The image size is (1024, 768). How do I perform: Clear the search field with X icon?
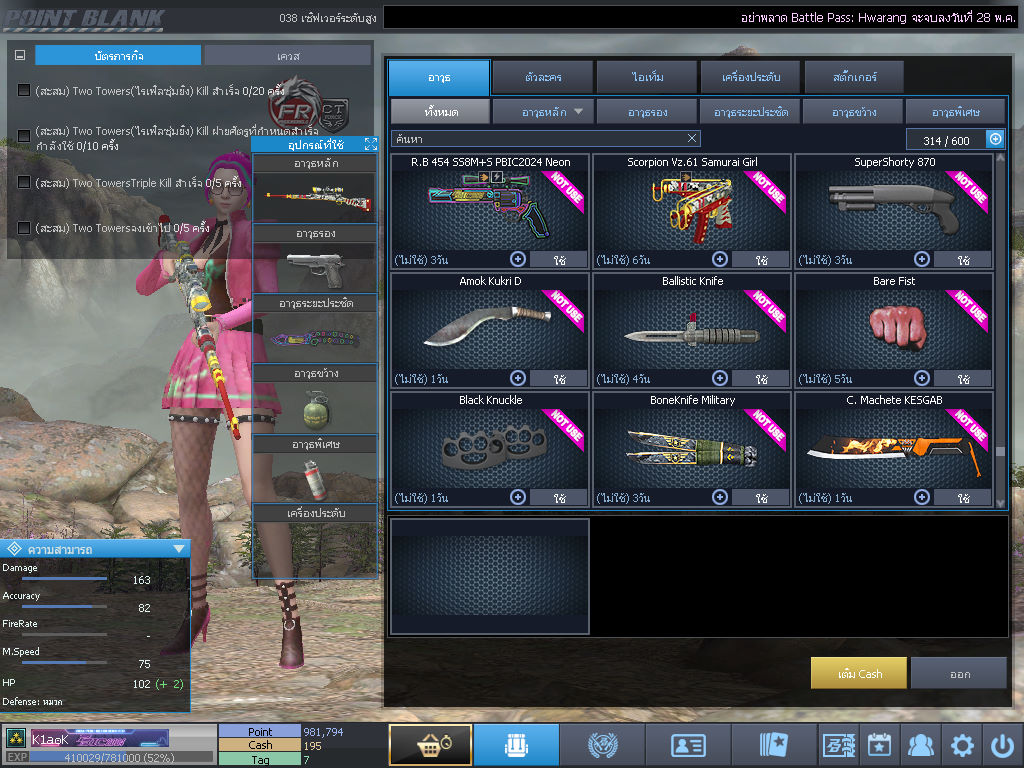pos(692,138)
